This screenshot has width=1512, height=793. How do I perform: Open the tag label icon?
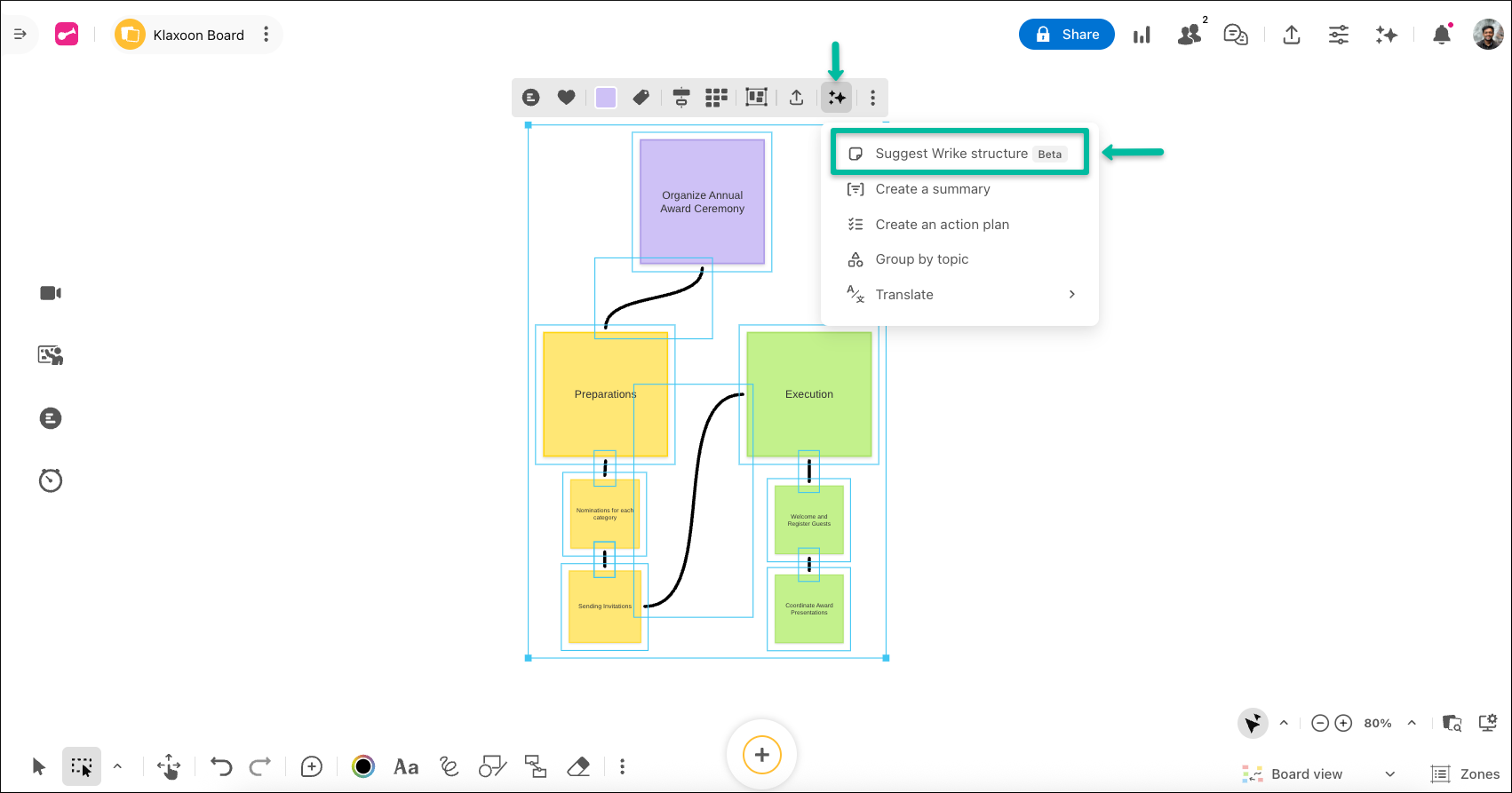coord(641,98)
